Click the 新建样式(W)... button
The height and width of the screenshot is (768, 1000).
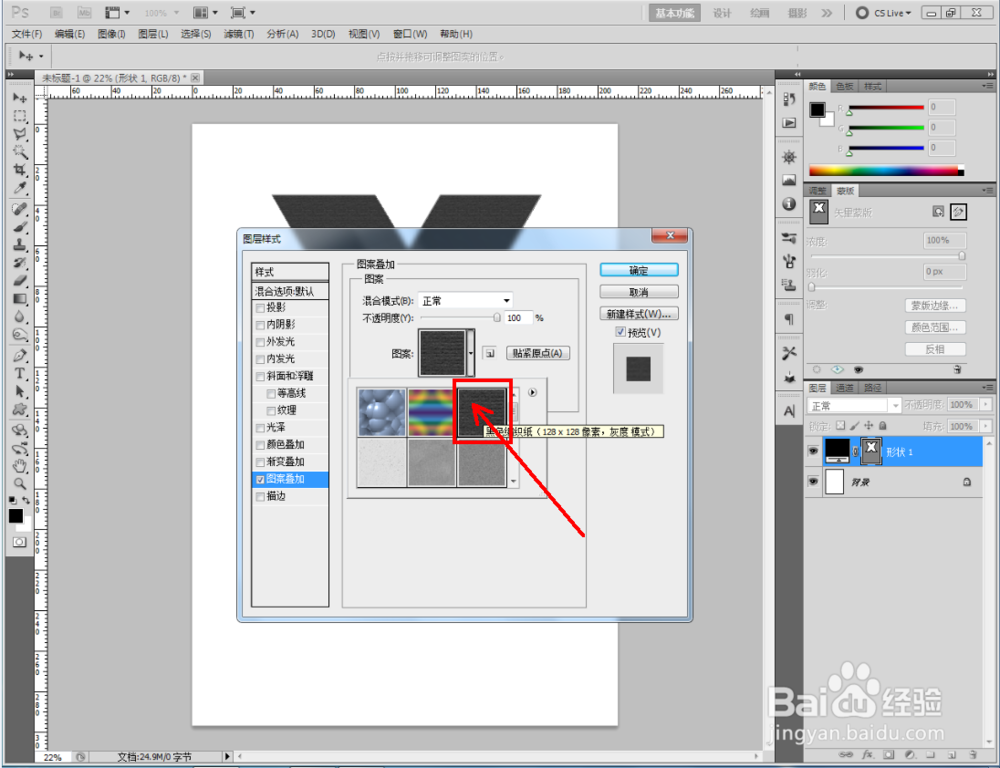click(638, 314)
